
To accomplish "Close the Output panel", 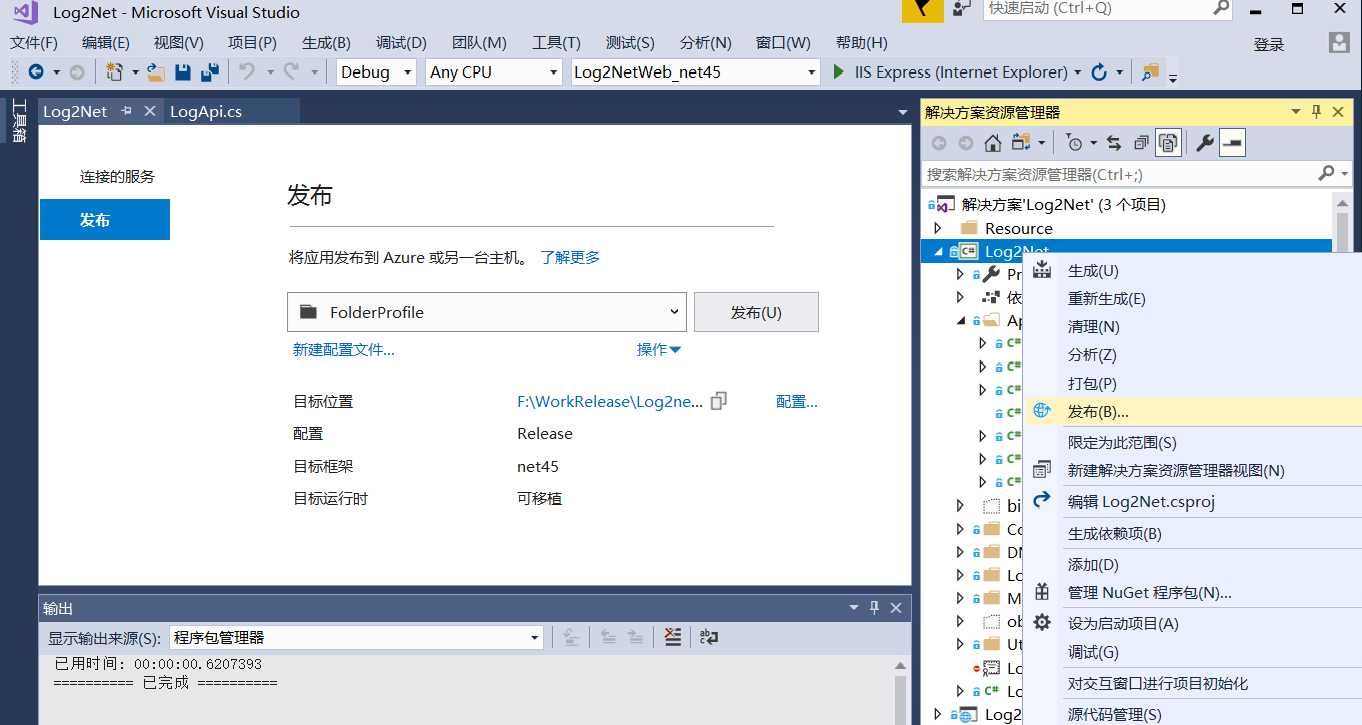I will [896, 608].
